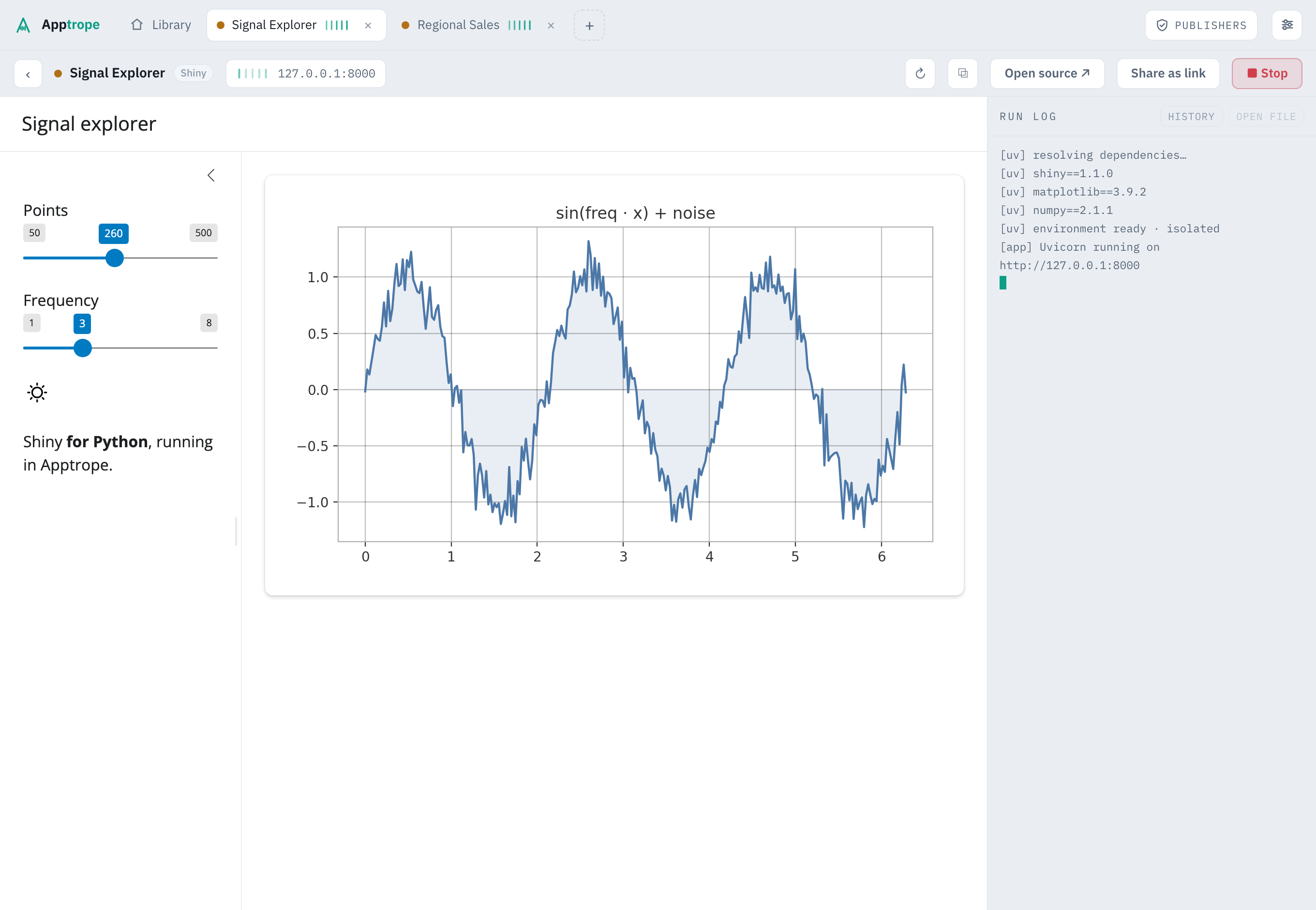Click the environment ready · isolated log line
The height and width of the screenshot is (910, 1316).
click(x=1109, y=228)
